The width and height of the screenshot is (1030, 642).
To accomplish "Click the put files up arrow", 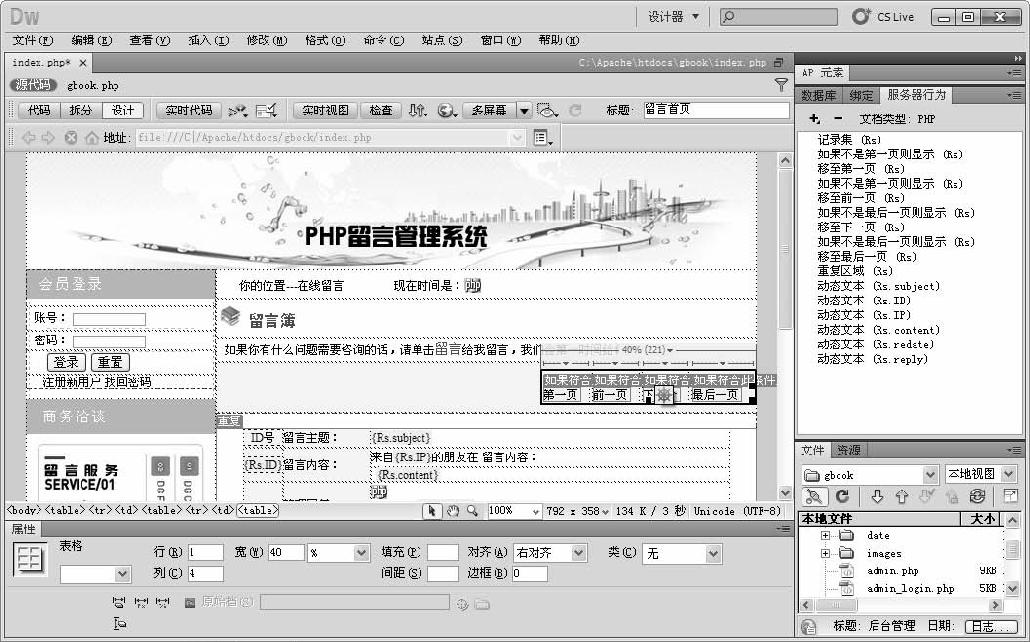I will pos(902,497).
